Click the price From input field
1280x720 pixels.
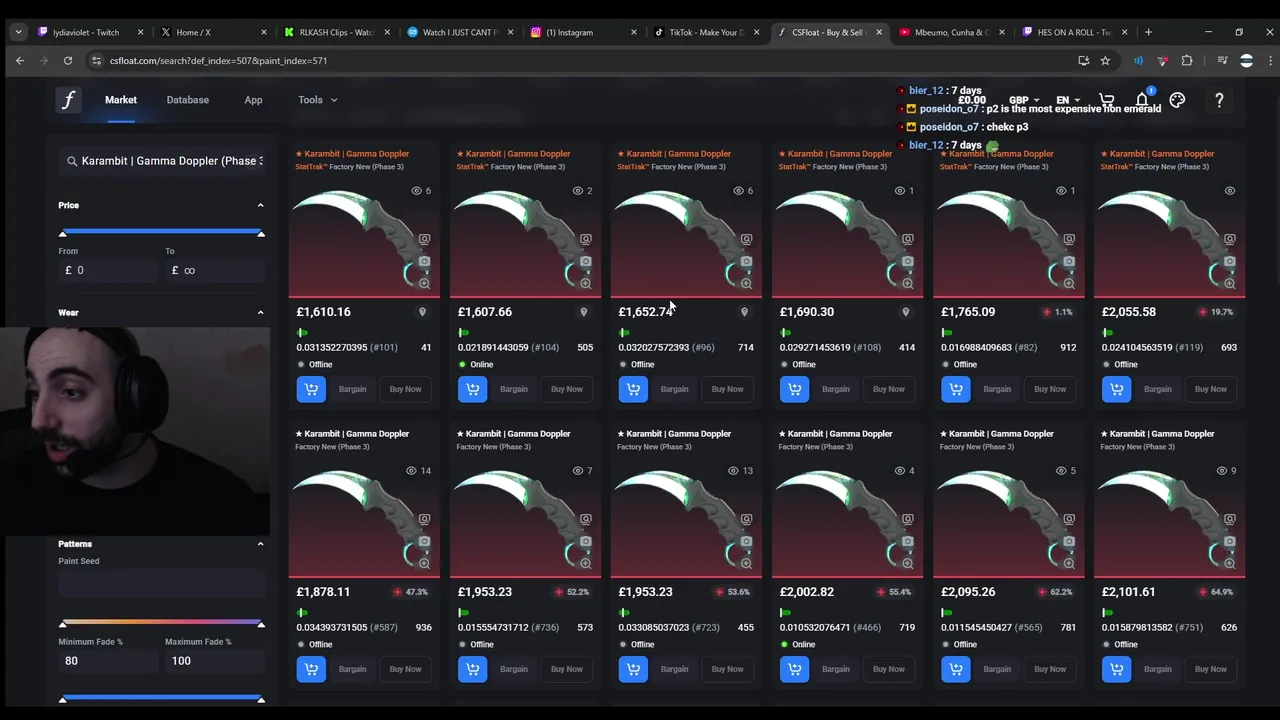108,270
